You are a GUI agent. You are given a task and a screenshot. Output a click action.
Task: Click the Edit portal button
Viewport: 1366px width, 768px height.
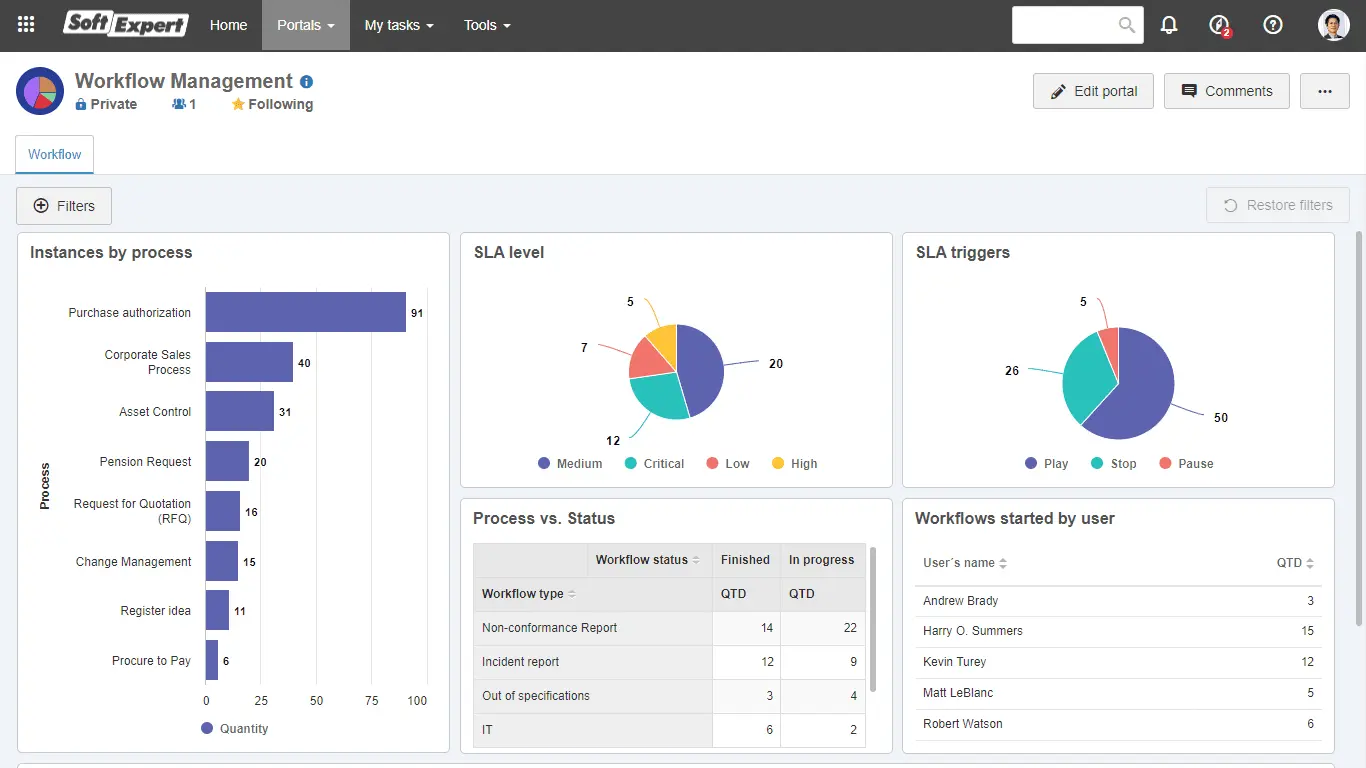click(x=1093, y=91)
